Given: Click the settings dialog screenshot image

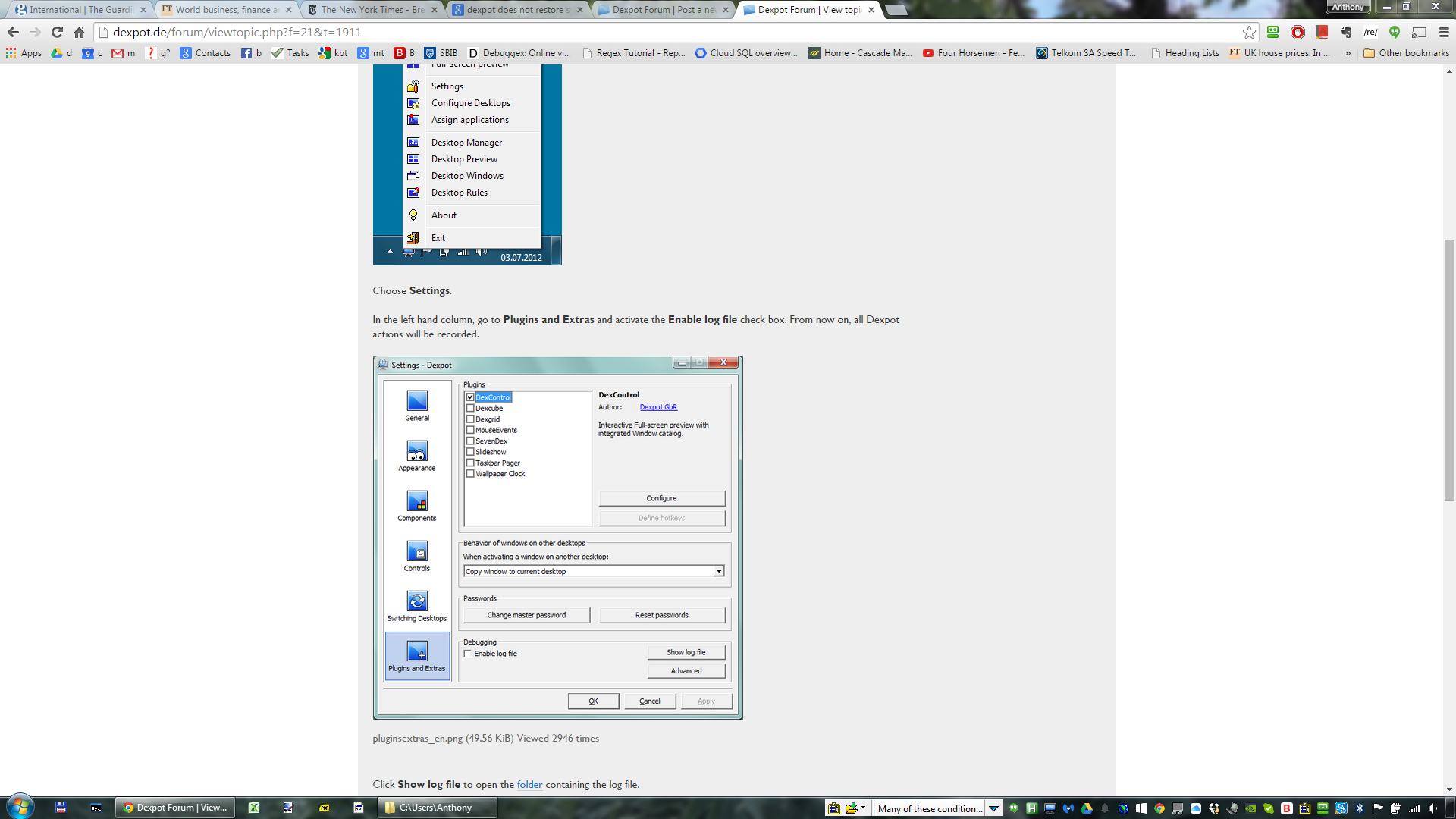Looking at the screenshot, I should click(x=557, y=538).
